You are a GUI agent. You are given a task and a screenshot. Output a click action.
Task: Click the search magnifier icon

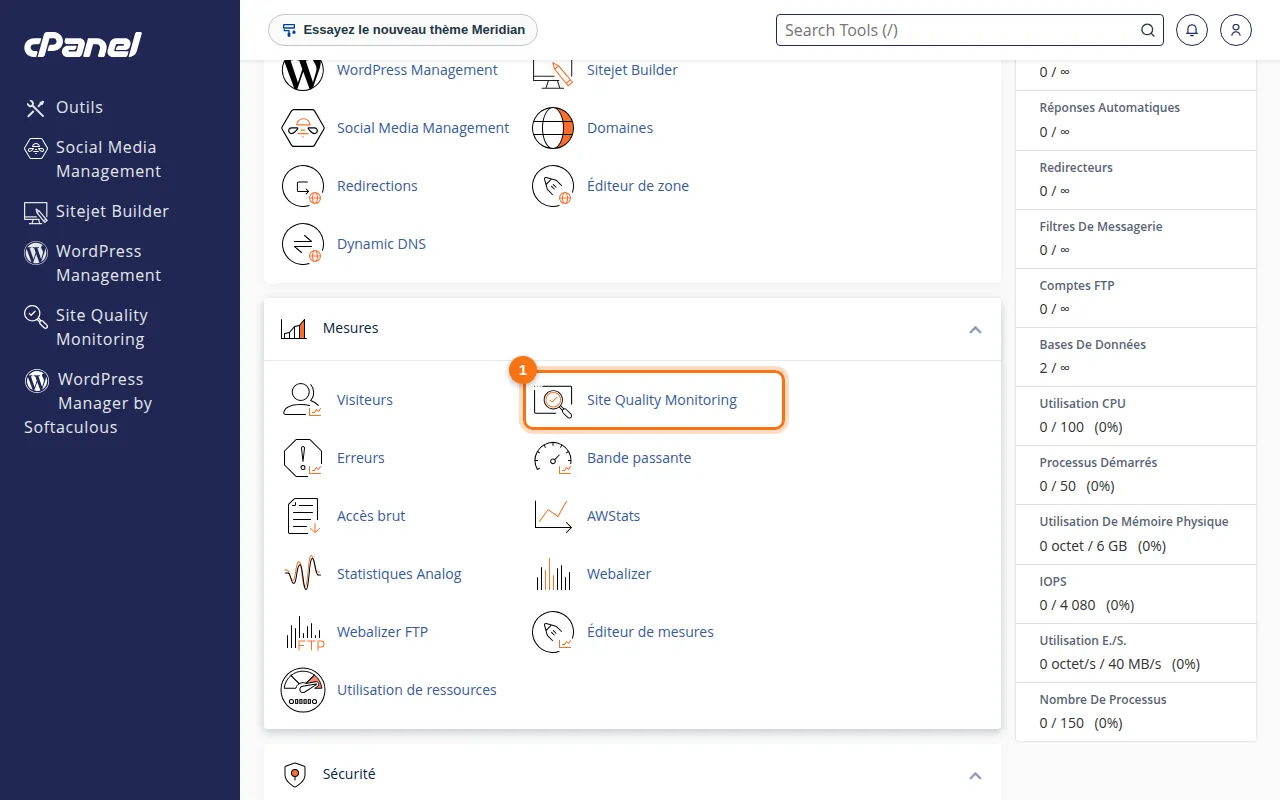1148,30
